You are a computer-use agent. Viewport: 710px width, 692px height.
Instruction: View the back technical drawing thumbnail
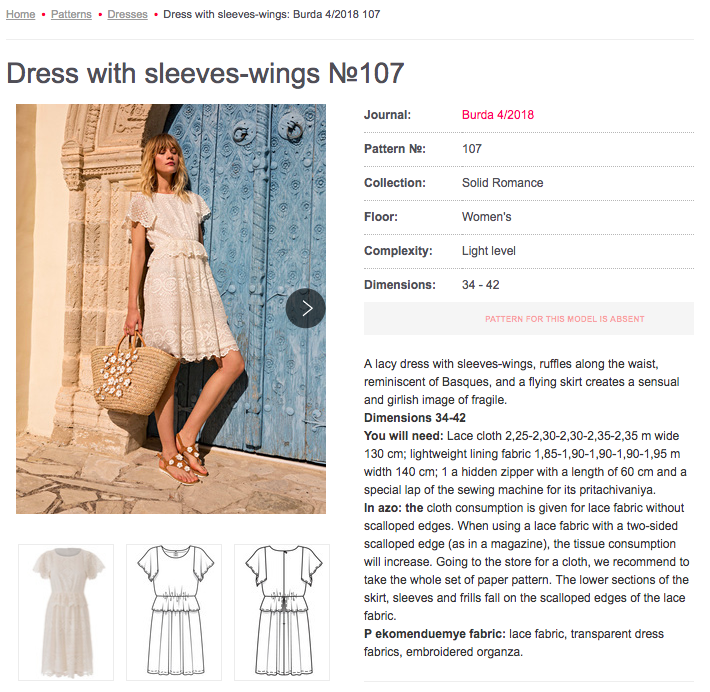[282, 612]
